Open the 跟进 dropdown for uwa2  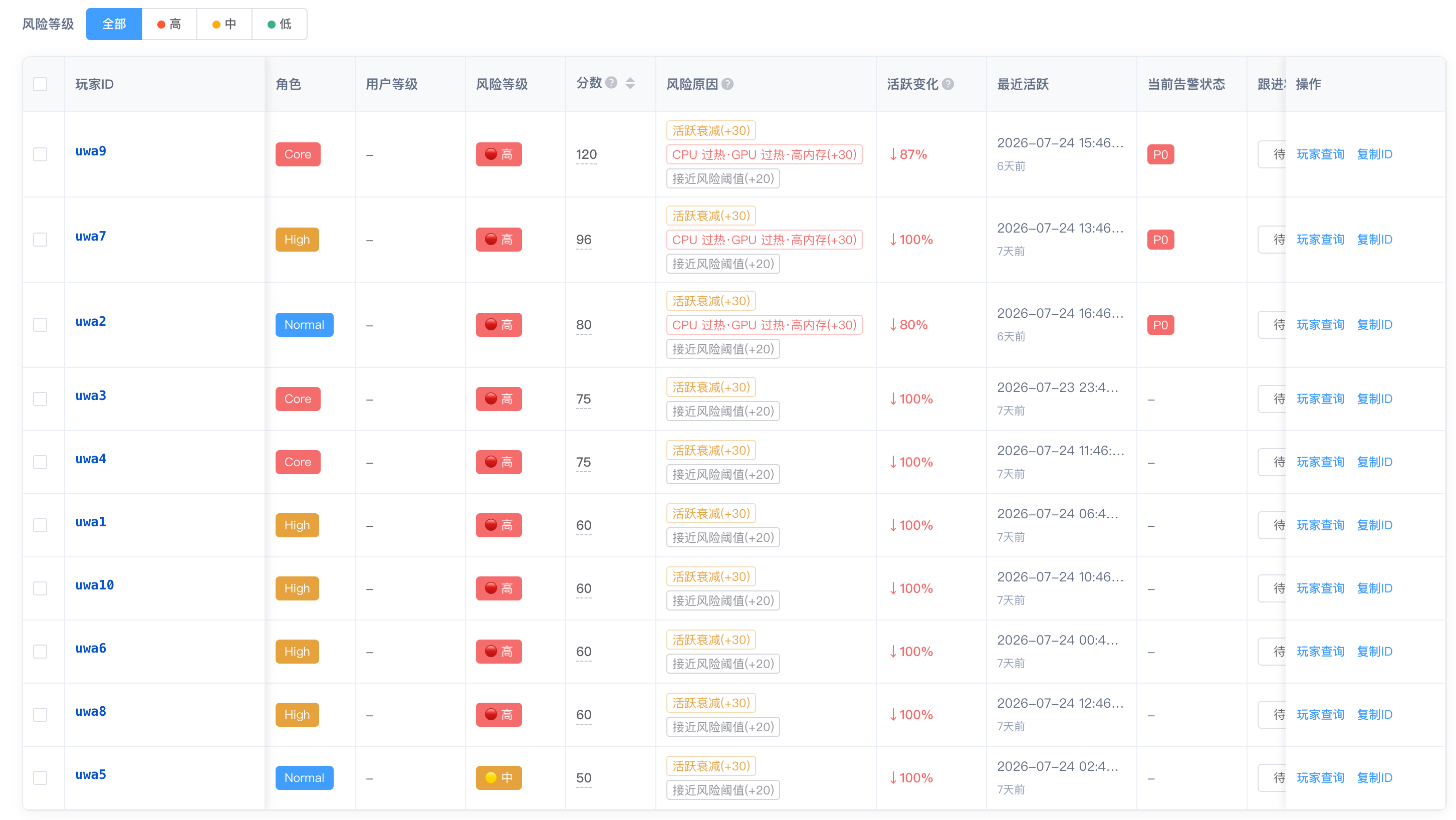click(x=1272, y=325)
